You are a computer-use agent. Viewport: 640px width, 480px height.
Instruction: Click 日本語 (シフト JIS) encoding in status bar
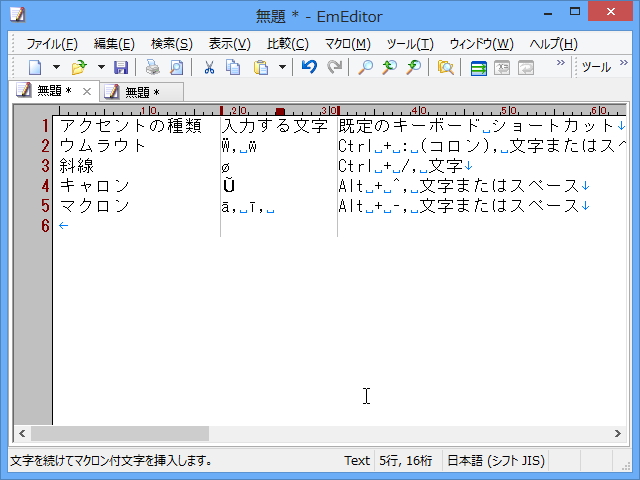(496, 460)
